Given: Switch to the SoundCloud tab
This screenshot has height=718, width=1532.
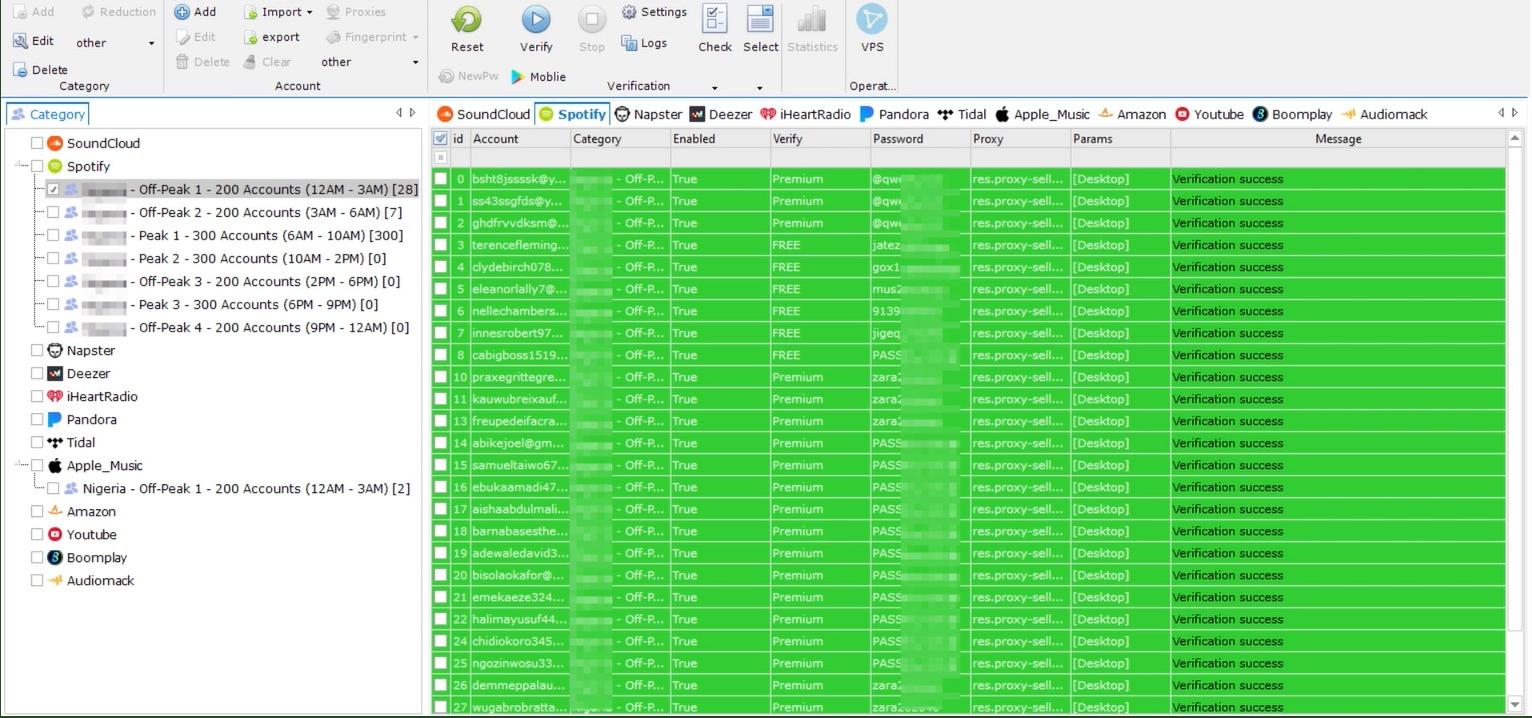Looking at the screenshot, I should pyautogui.click(x=483, y=114).
